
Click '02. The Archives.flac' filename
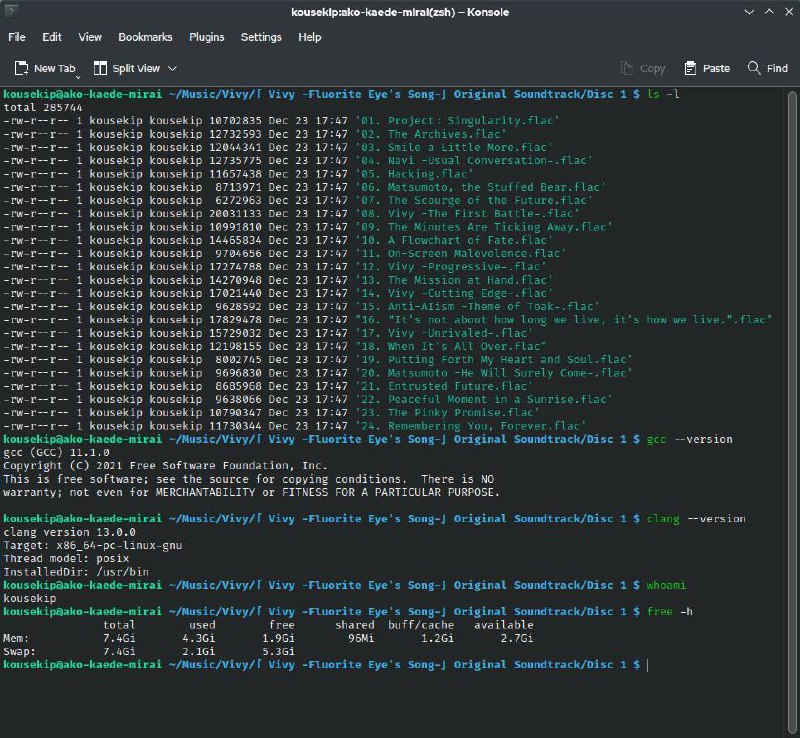pyautogui.click(x=431, y=134)
